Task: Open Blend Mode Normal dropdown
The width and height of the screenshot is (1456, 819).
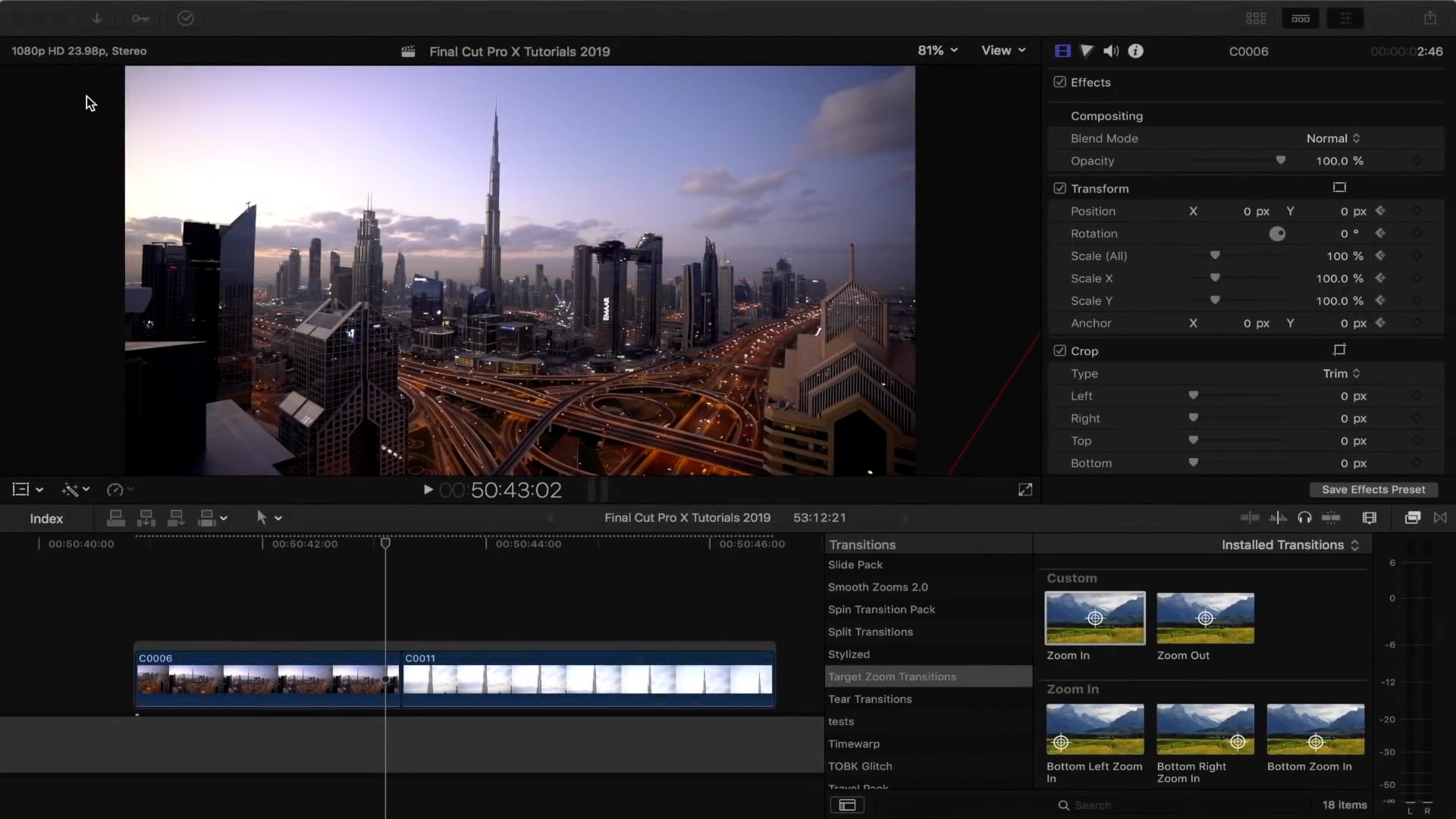Action: 1333,138
